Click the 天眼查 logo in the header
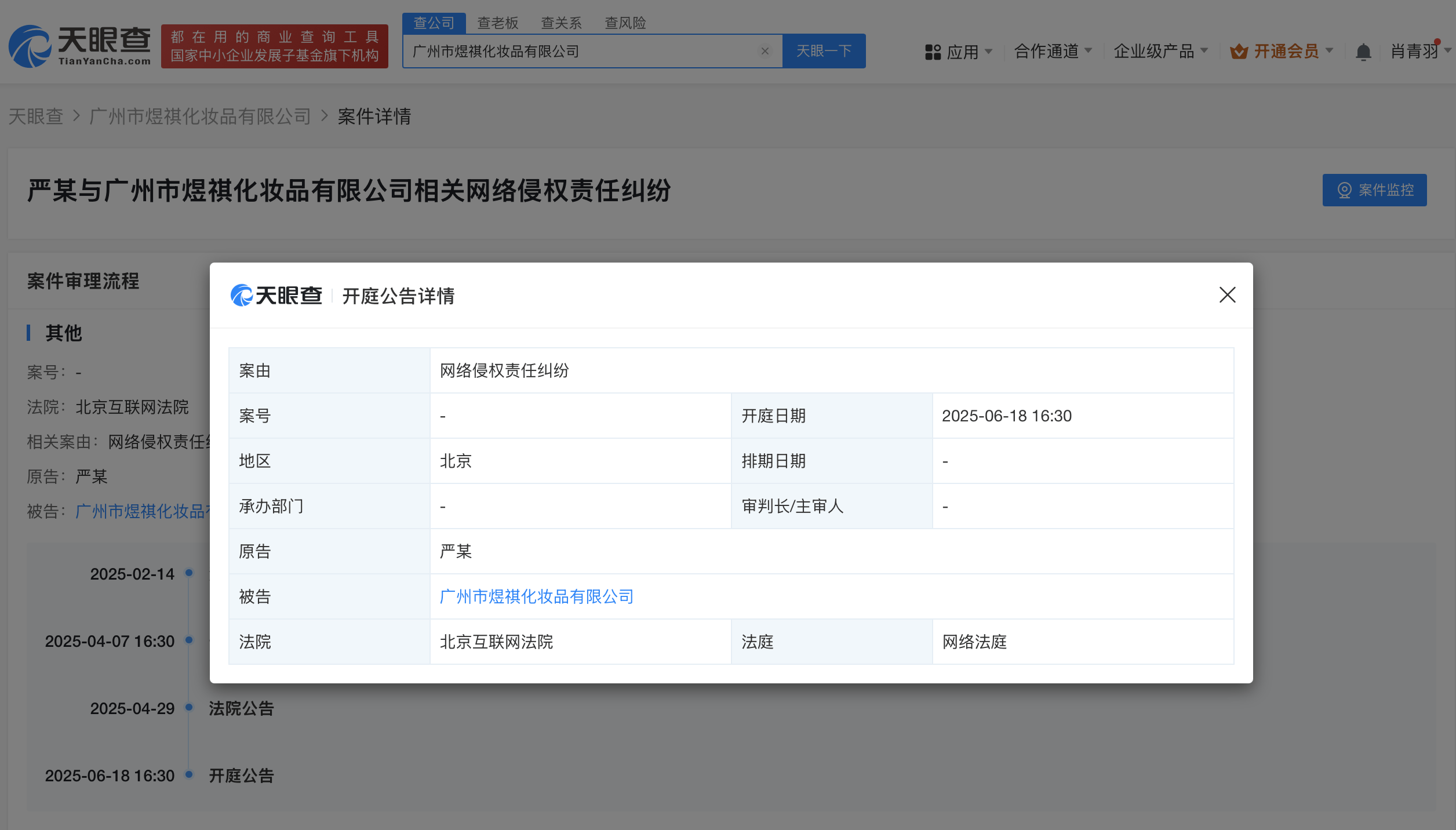Screen dimensions: 1456x830 pos(80,46)
